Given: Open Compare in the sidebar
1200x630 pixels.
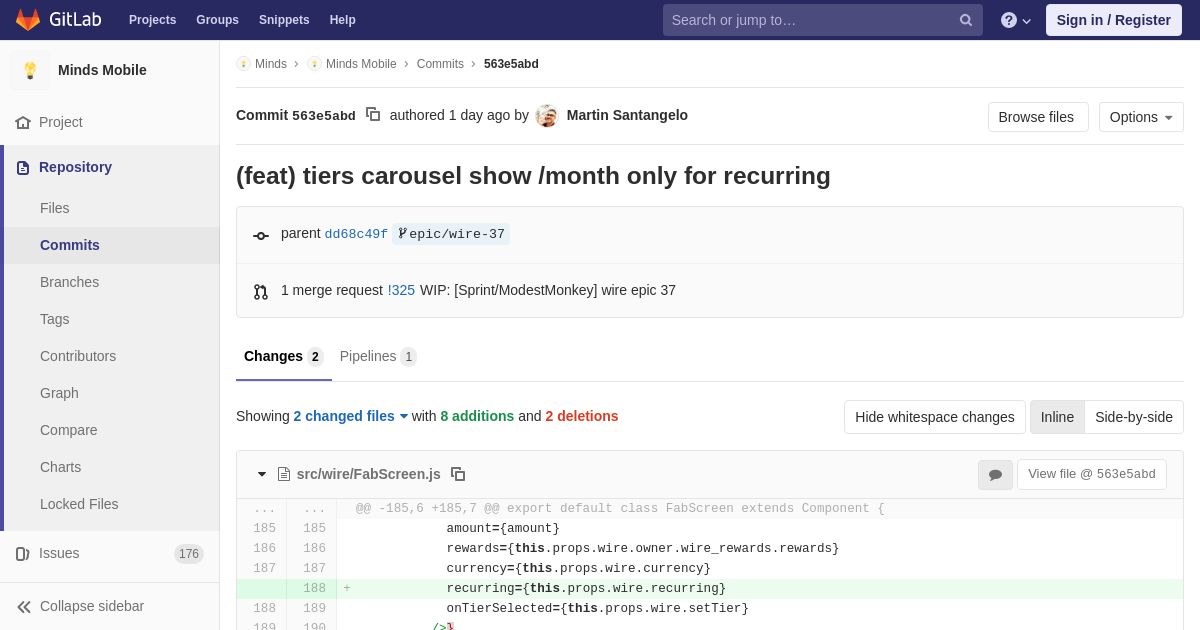Looking at the screenshot, I should [x=69, y=430].
